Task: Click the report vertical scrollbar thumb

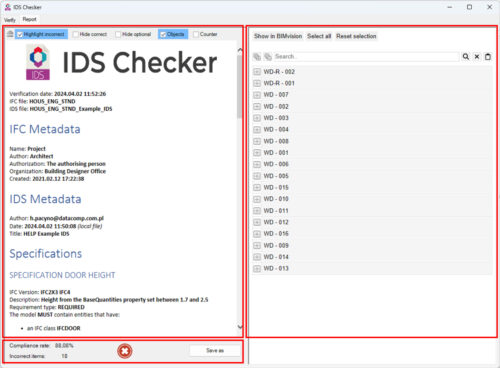Action: click(240, 87)
